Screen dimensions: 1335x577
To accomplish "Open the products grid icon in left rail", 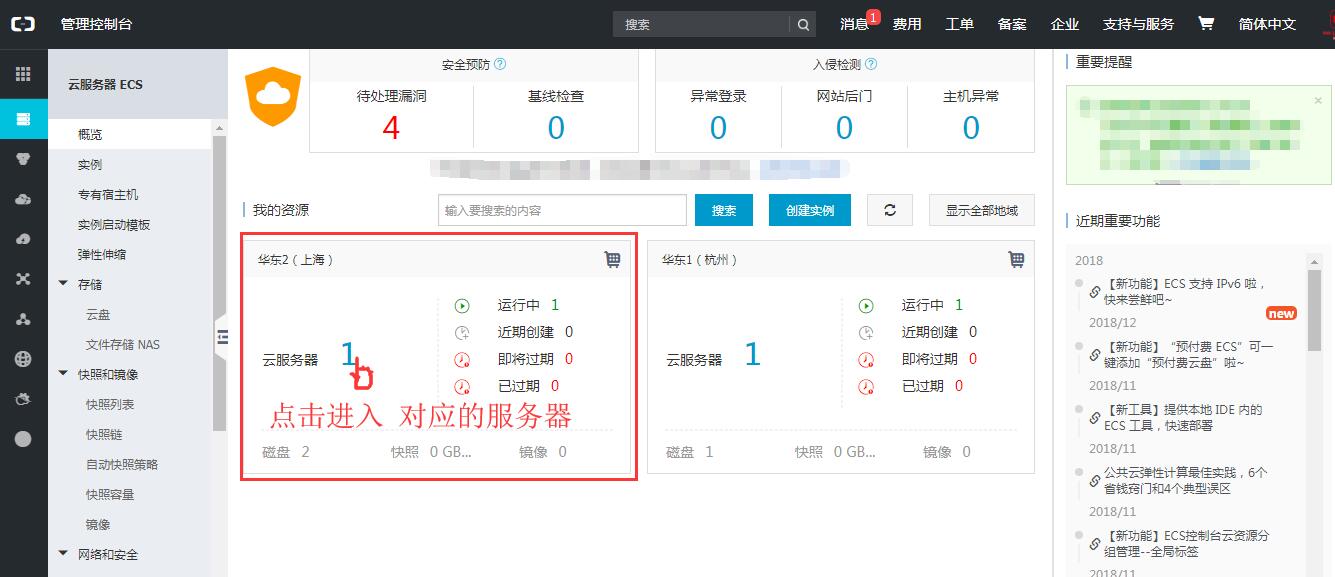I will click(23, 74).
